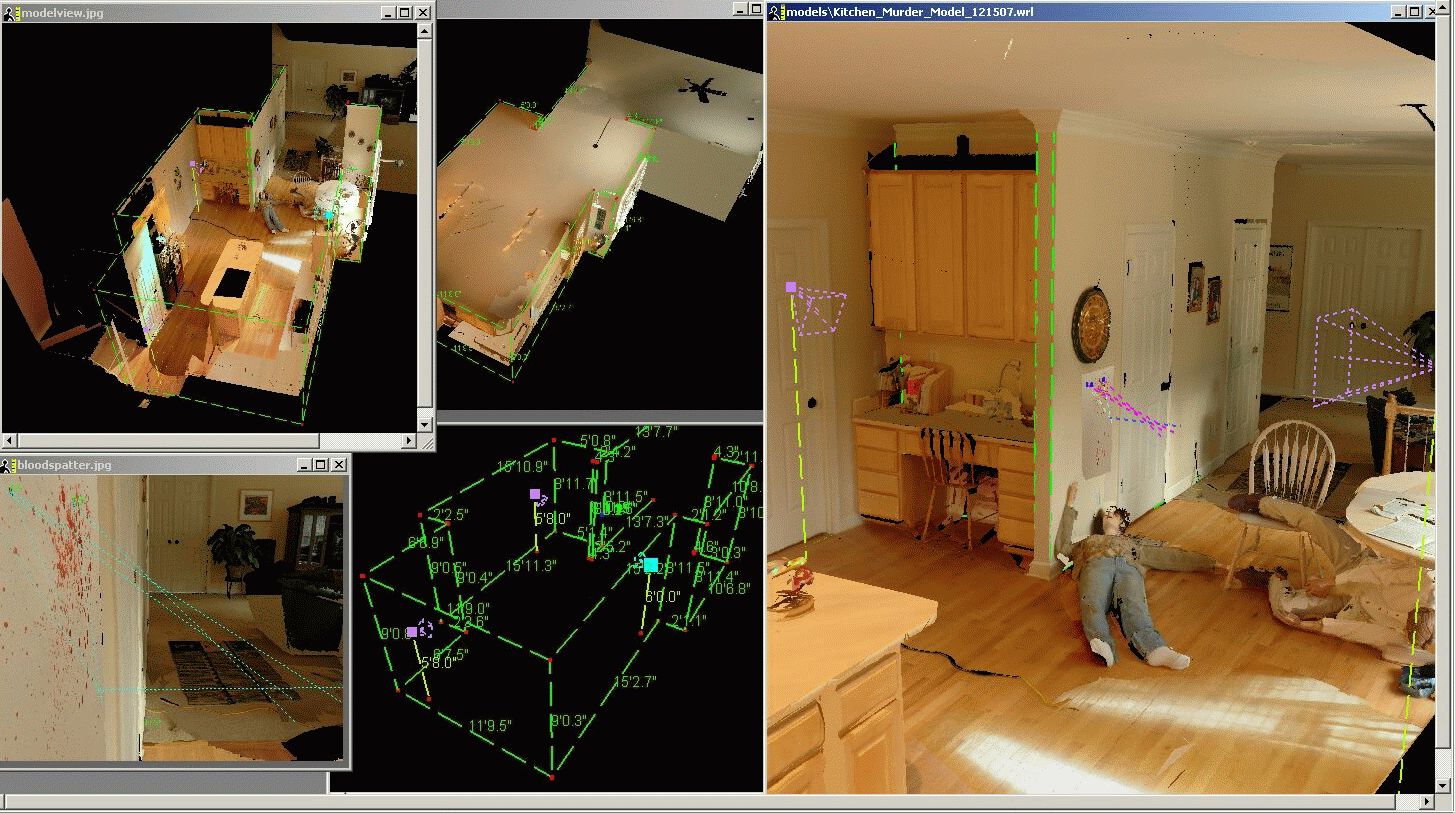Focus the Kitchen_Murder_Model_121507.wrl title bar

1050,12
